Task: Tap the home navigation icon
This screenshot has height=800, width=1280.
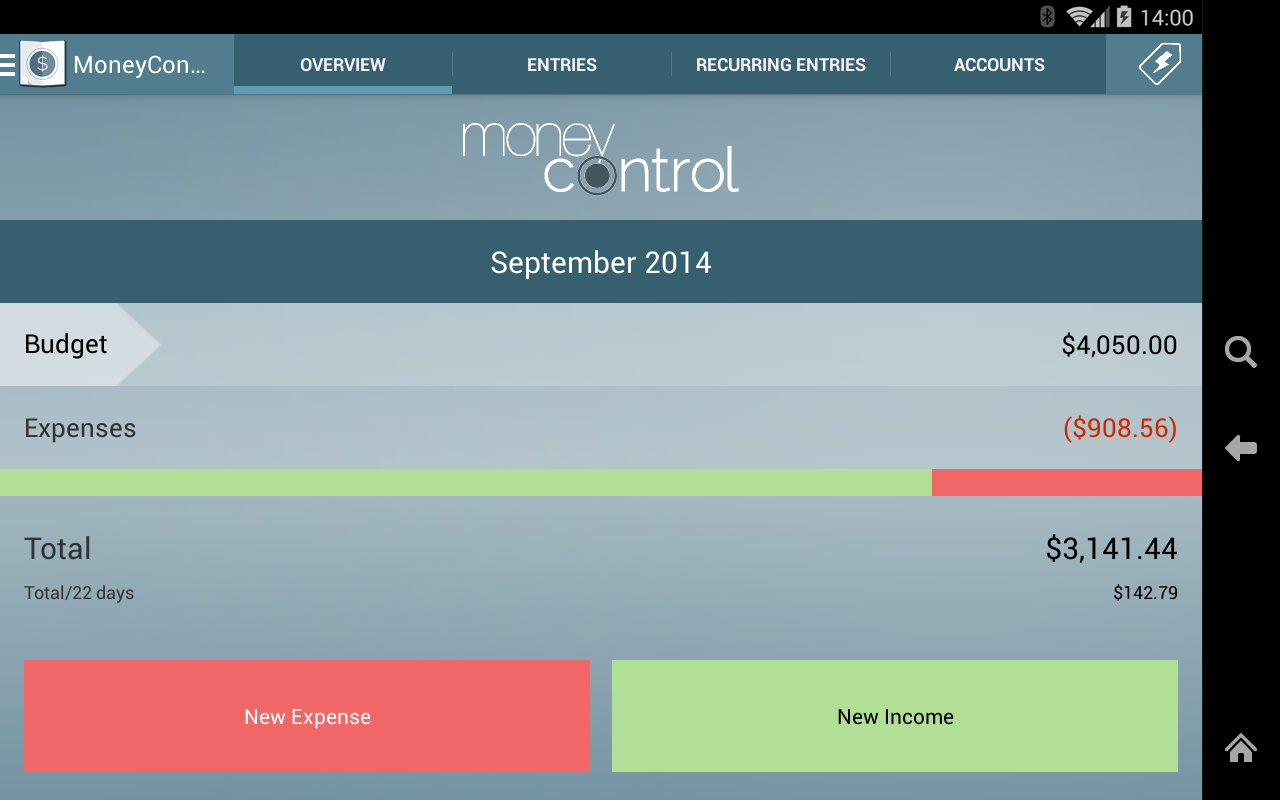Action: pos(1240,748)
